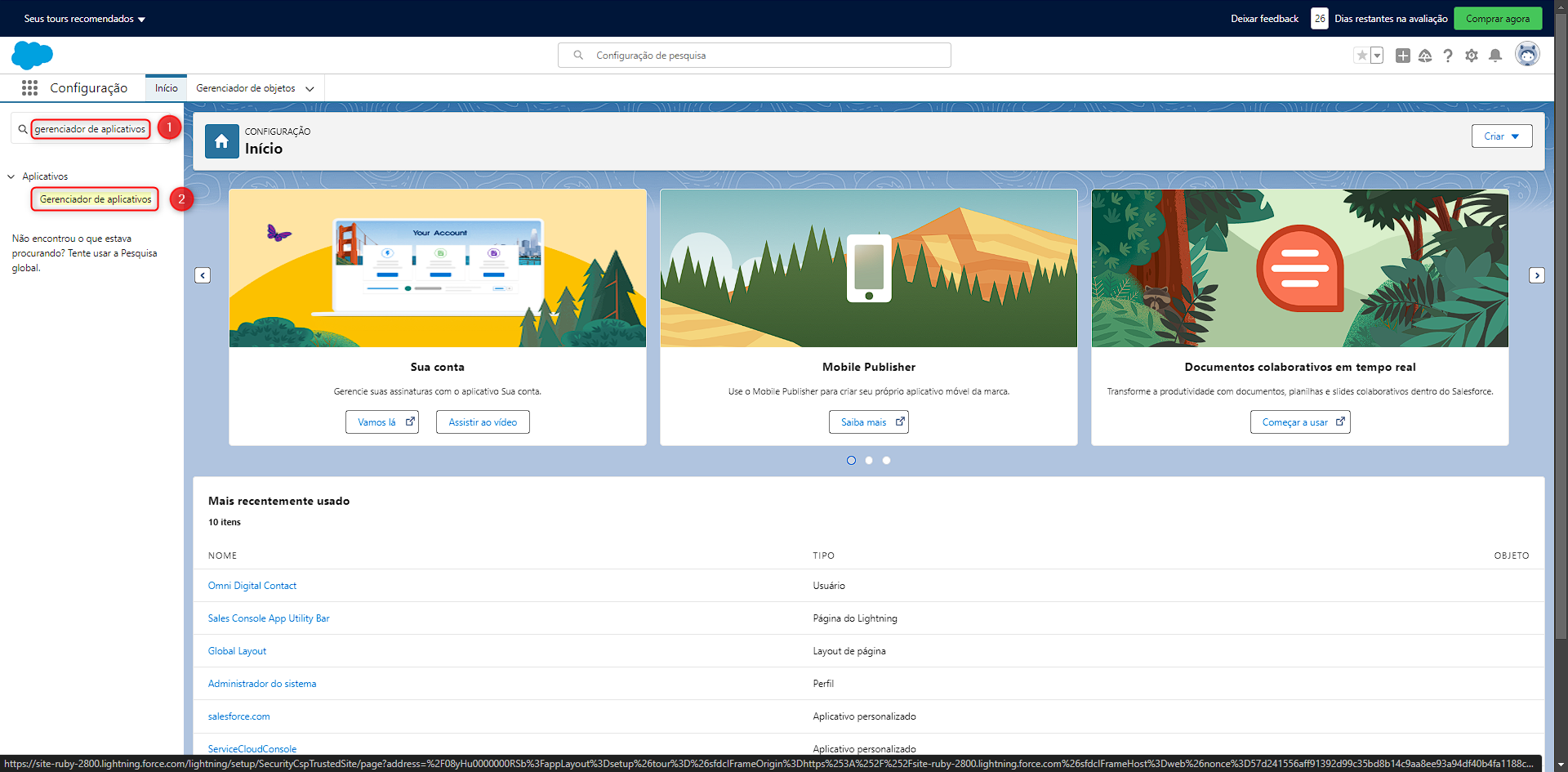This screenshot has height=772, width=1568.
Task: Click the Mais recentemente usado heading
Action: coord(278,501)
